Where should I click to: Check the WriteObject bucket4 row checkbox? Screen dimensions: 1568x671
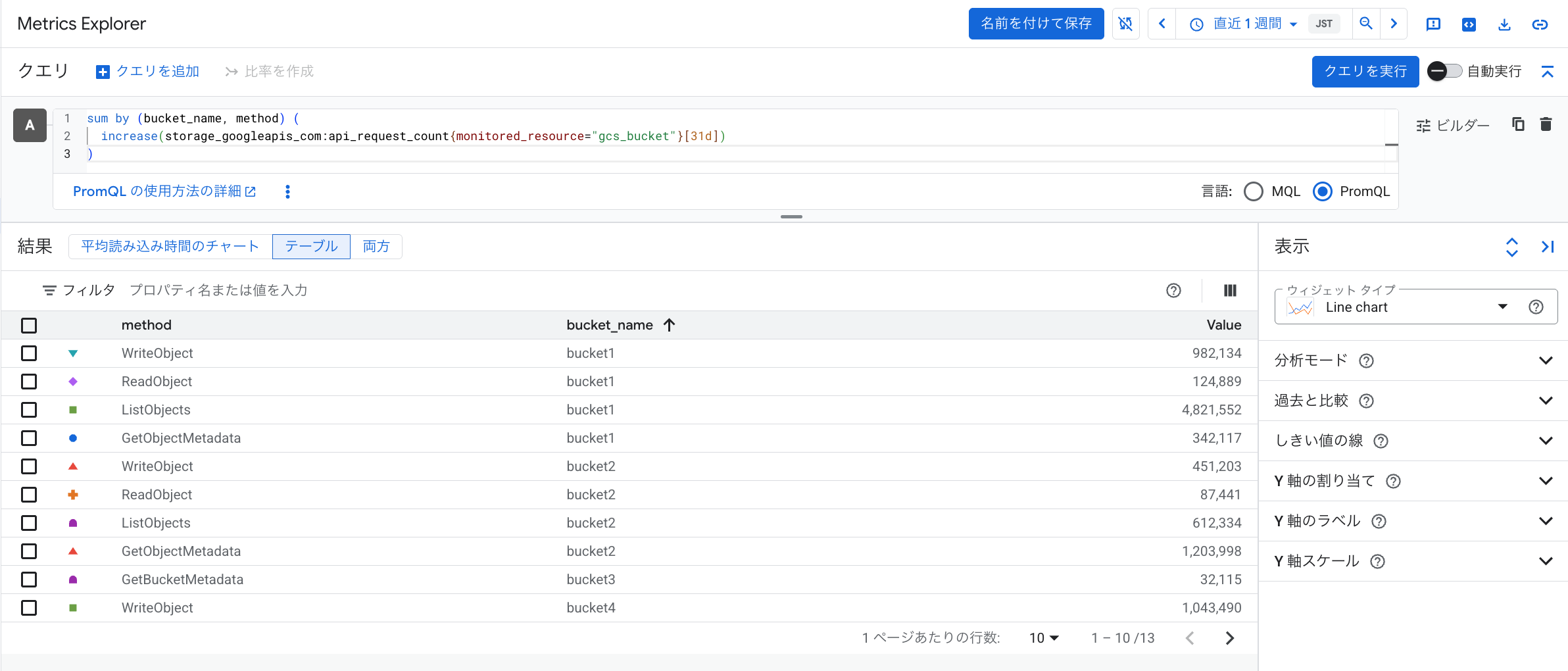(x=29, y=608)
